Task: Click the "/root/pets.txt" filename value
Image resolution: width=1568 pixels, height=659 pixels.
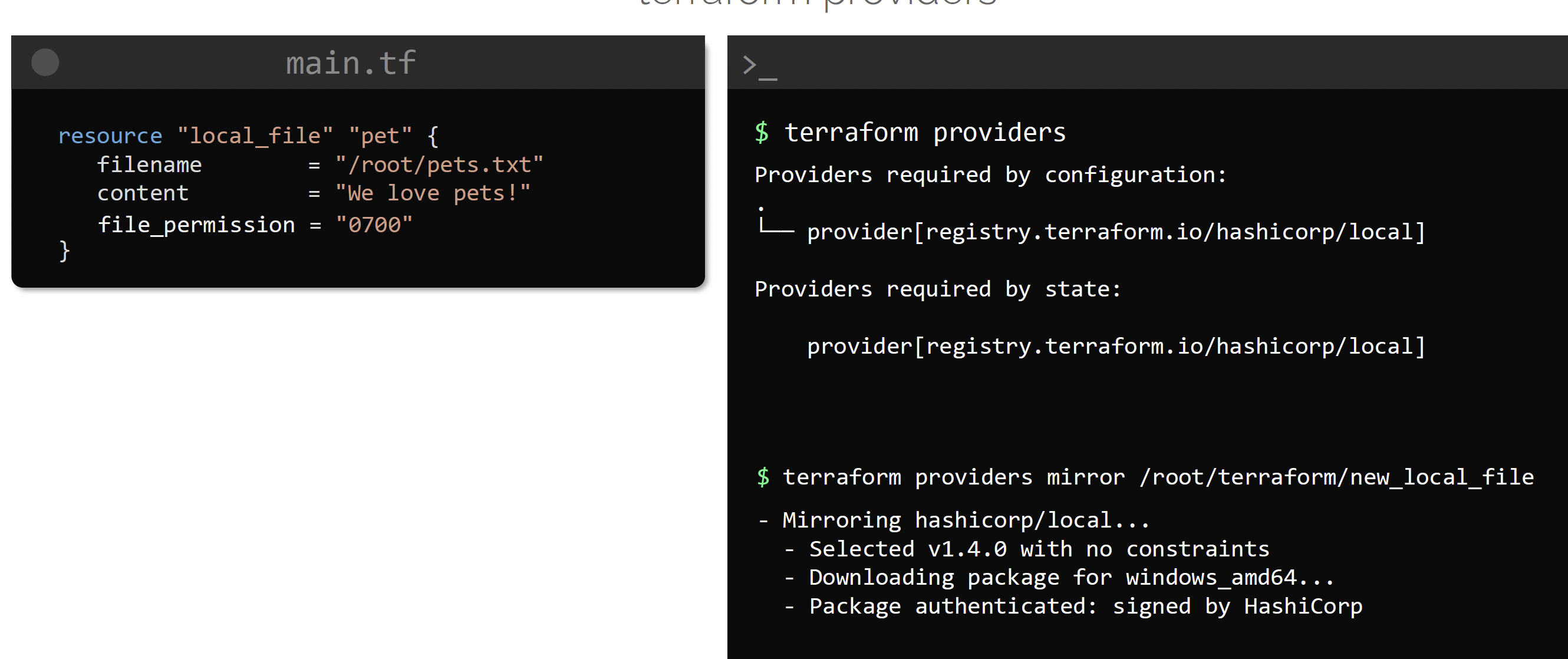Action: click(x=439, y=165)
